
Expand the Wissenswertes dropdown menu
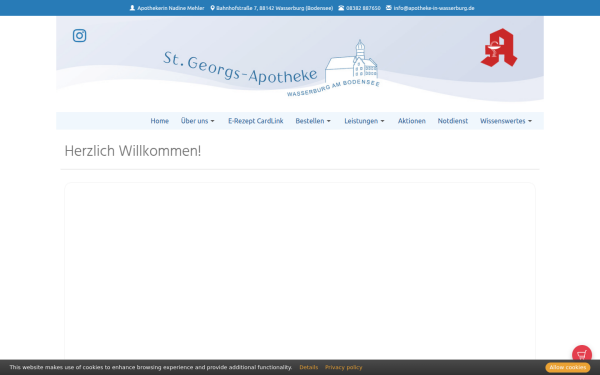coord(506,121)
